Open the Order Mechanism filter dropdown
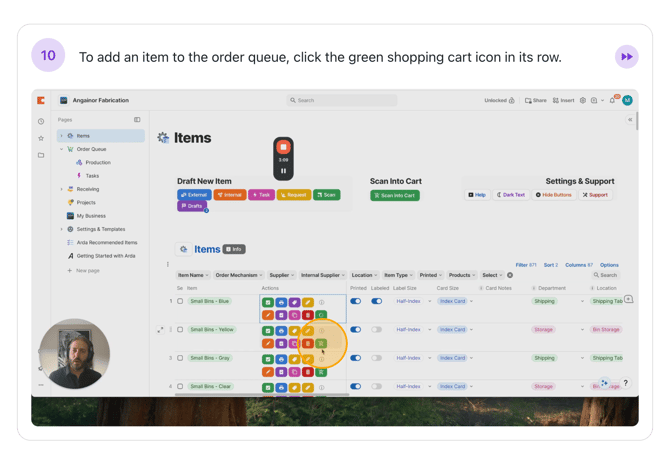The height and width of the screenshot is (461, 670). click(238, 275)
